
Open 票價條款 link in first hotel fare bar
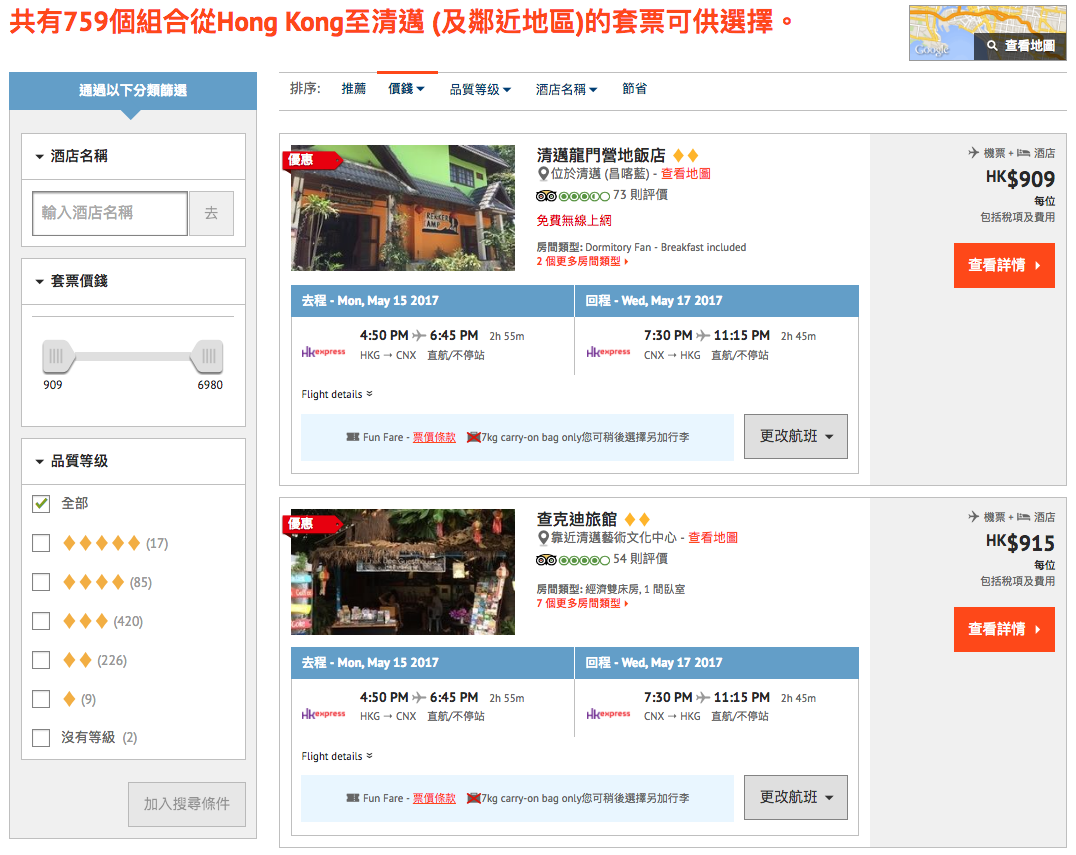(x=434, y=437)
